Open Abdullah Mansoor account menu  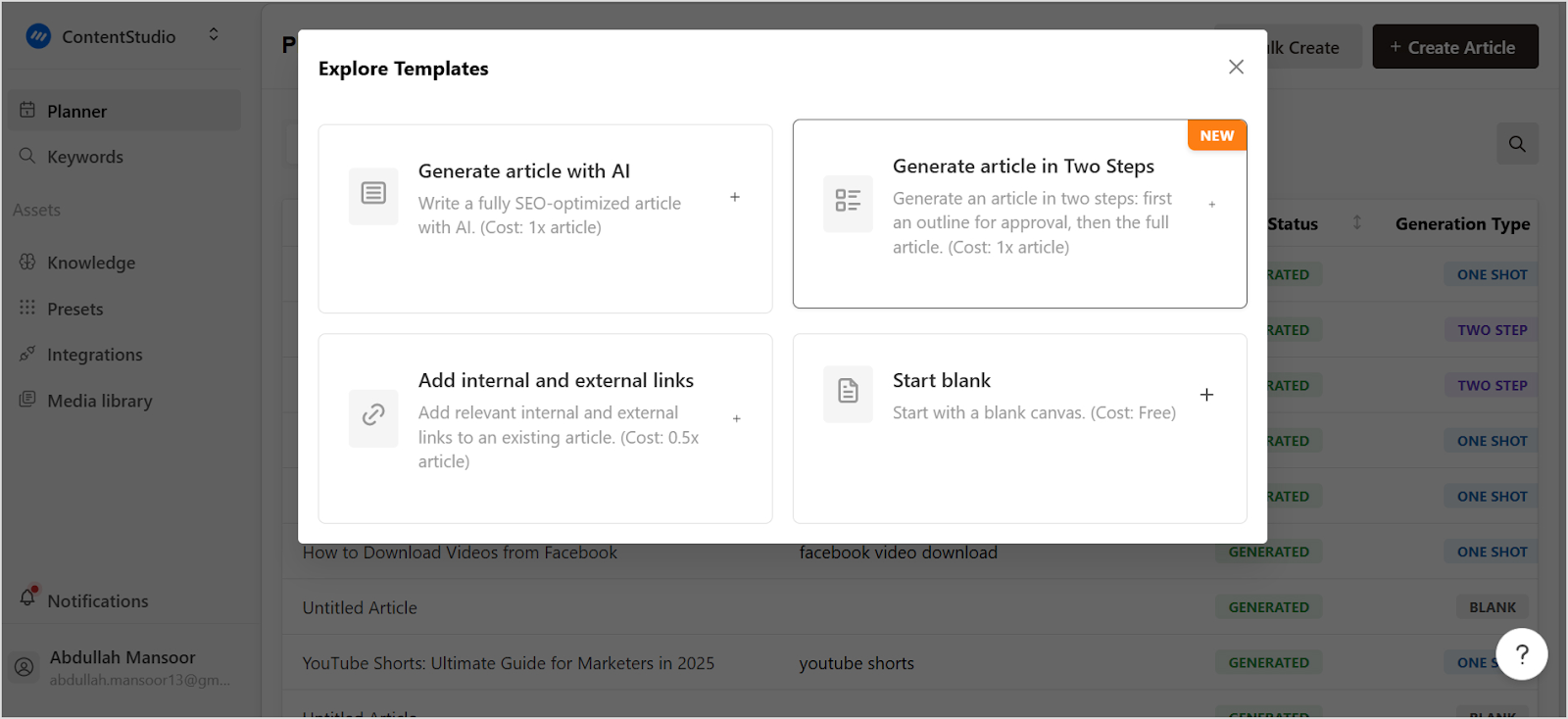point(130,667)
